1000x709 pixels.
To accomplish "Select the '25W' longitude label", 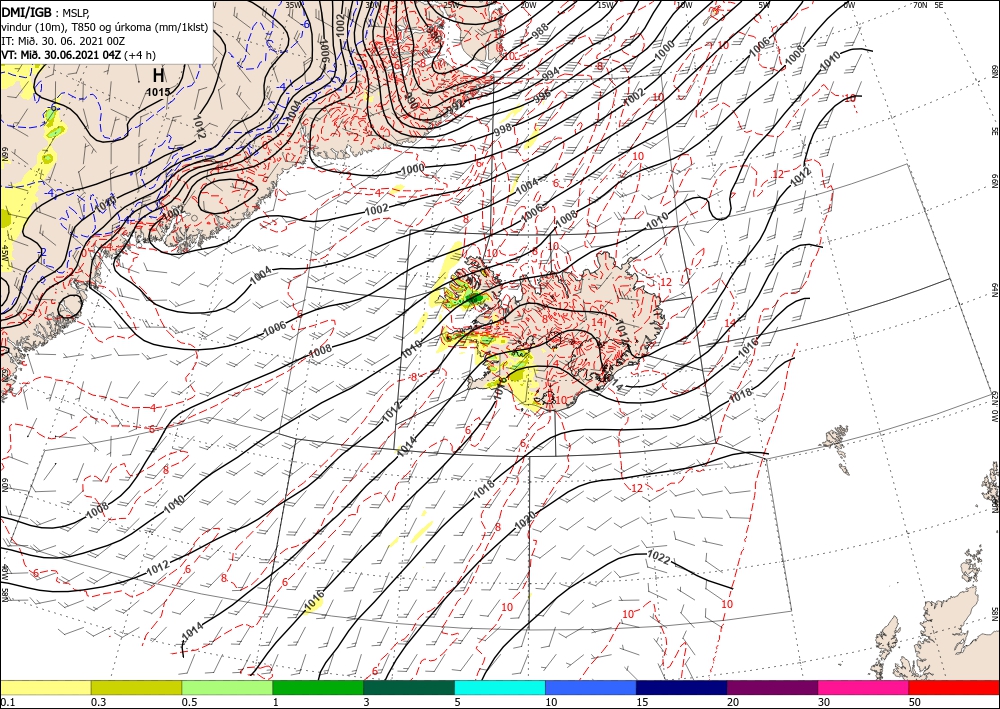I will pyautogui.click(x=451, y=4).
